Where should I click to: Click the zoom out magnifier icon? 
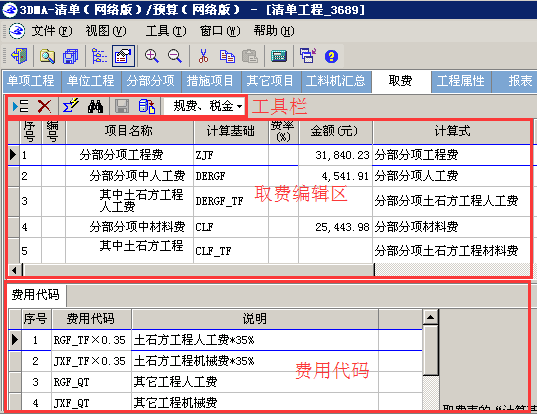point(175,56)
